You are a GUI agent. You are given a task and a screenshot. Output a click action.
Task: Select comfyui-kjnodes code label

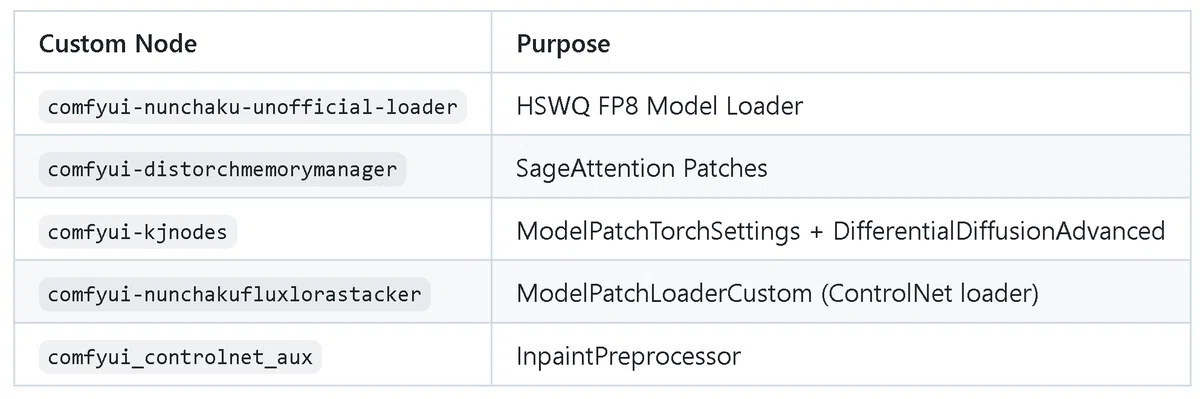138,232
